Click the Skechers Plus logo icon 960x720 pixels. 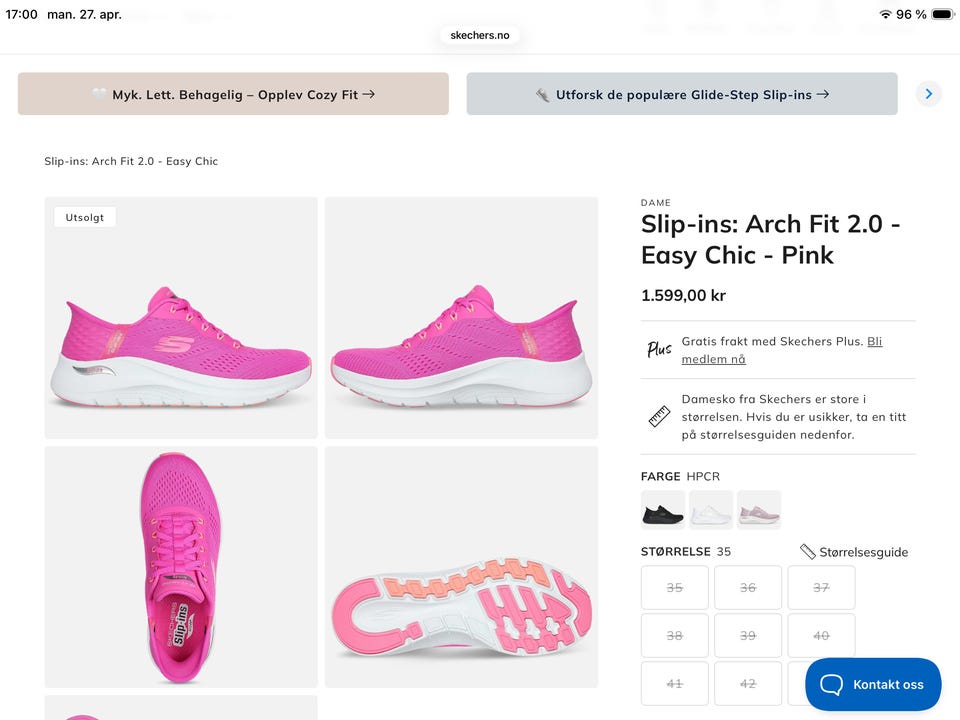(659, 350)
